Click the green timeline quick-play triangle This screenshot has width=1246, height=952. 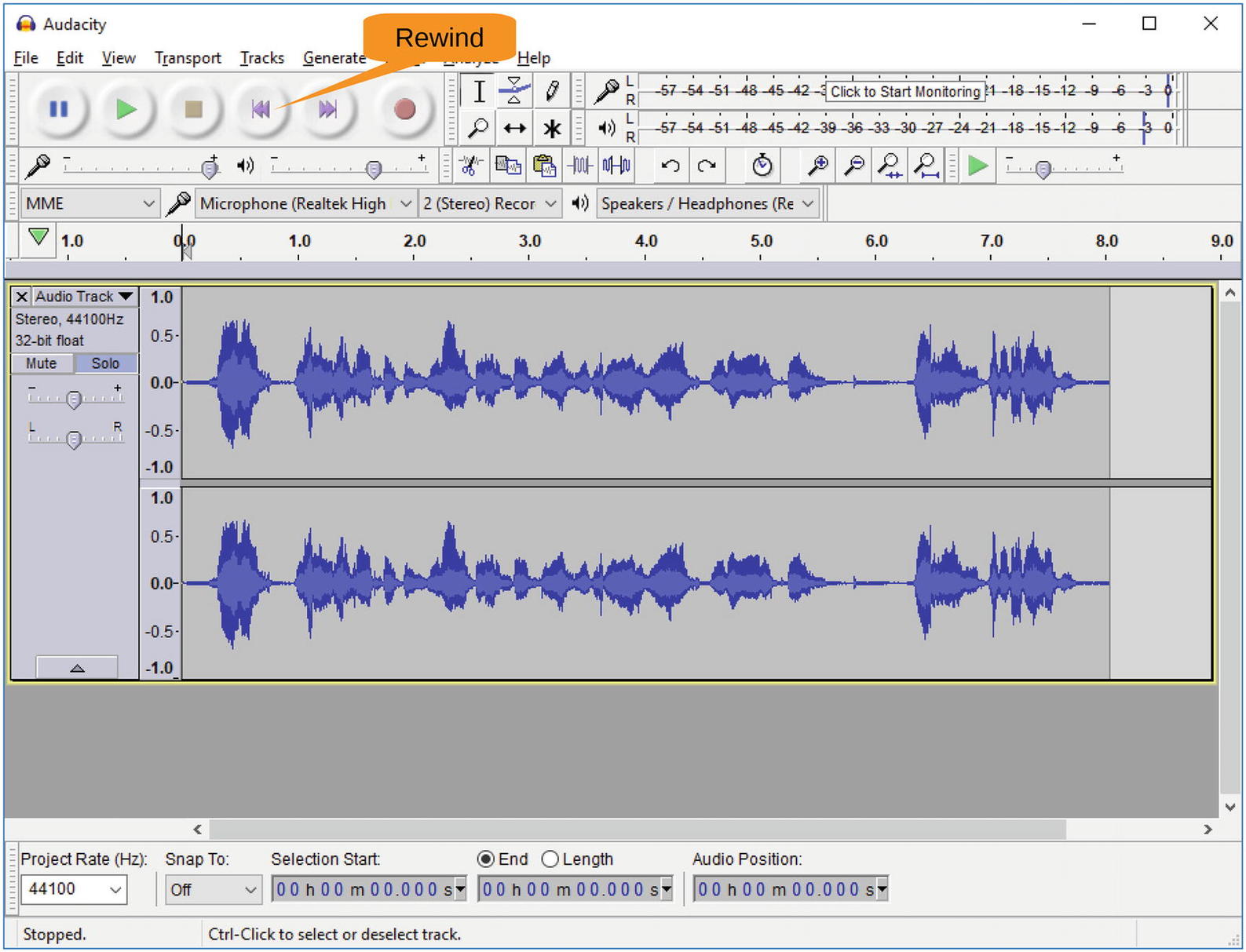tap(38, 236)
